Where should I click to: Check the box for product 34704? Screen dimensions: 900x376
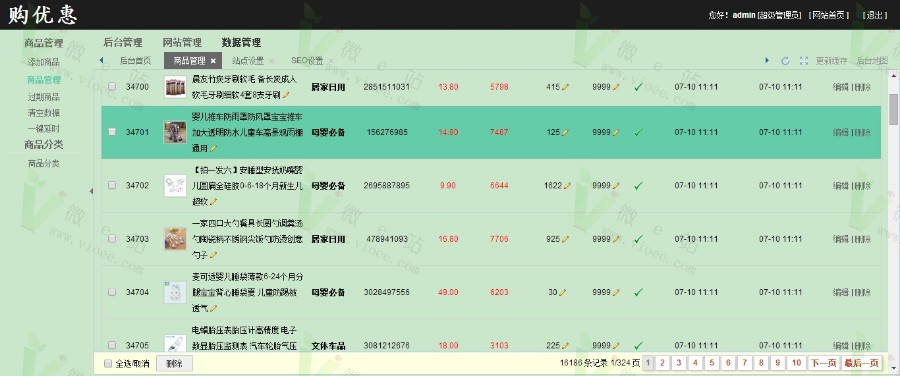click(112, 292)
